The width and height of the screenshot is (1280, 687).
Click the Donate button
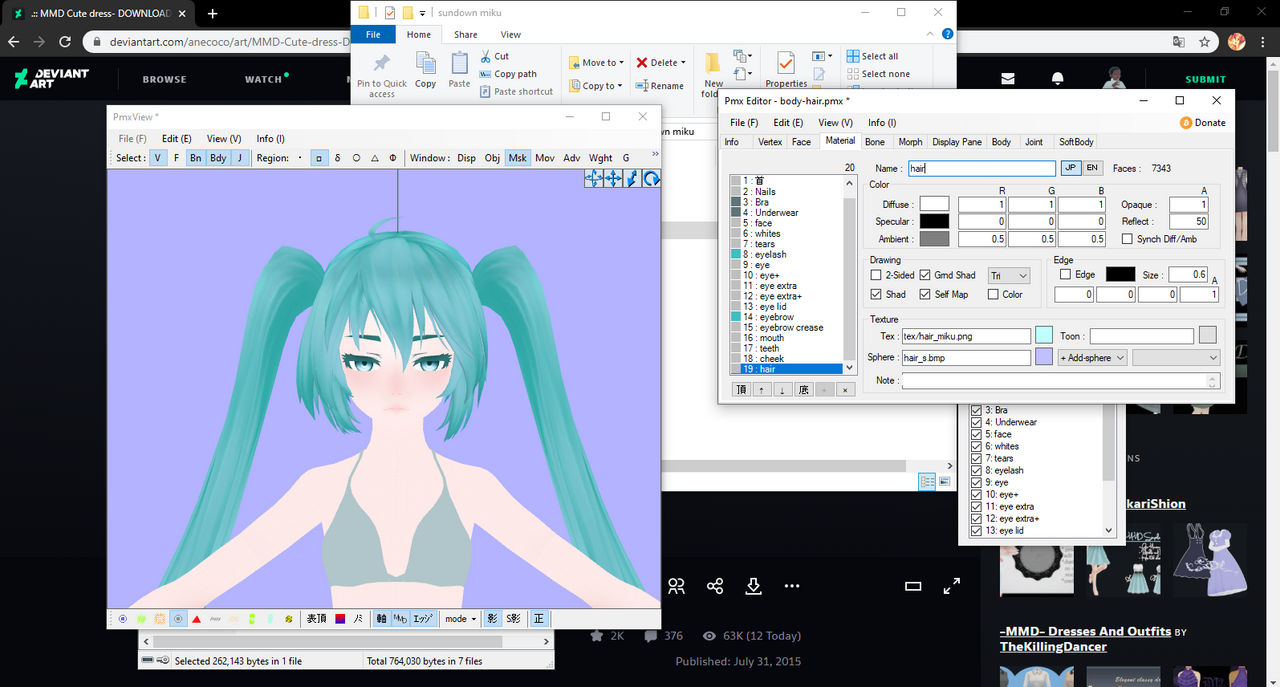click(x=1202, y=123)
